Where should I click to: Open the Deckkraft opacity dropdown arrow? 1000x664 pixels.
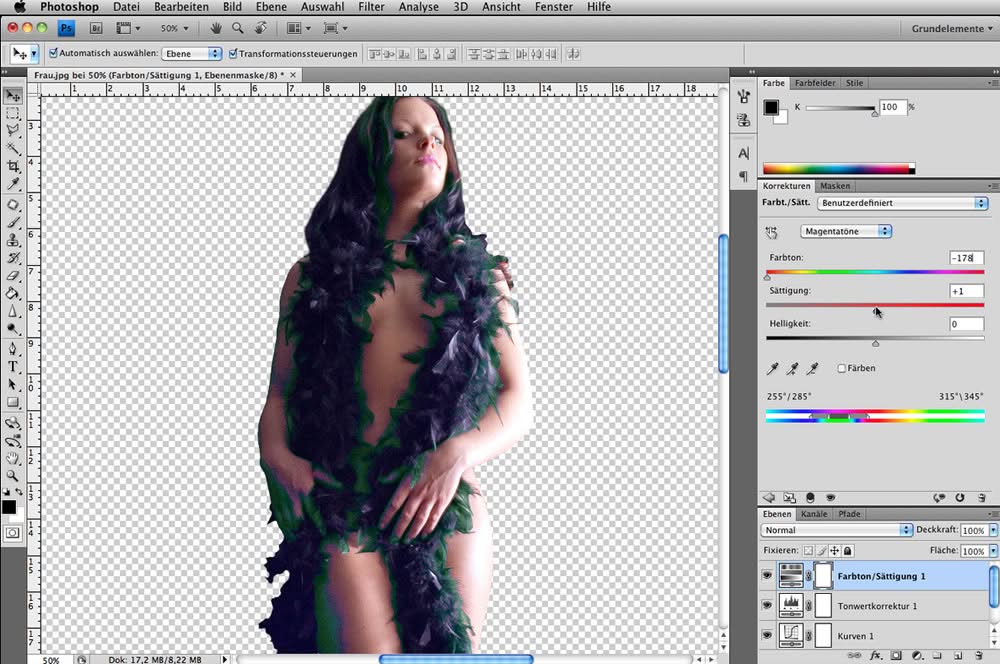pyautogui.click(x=993, y=530)
